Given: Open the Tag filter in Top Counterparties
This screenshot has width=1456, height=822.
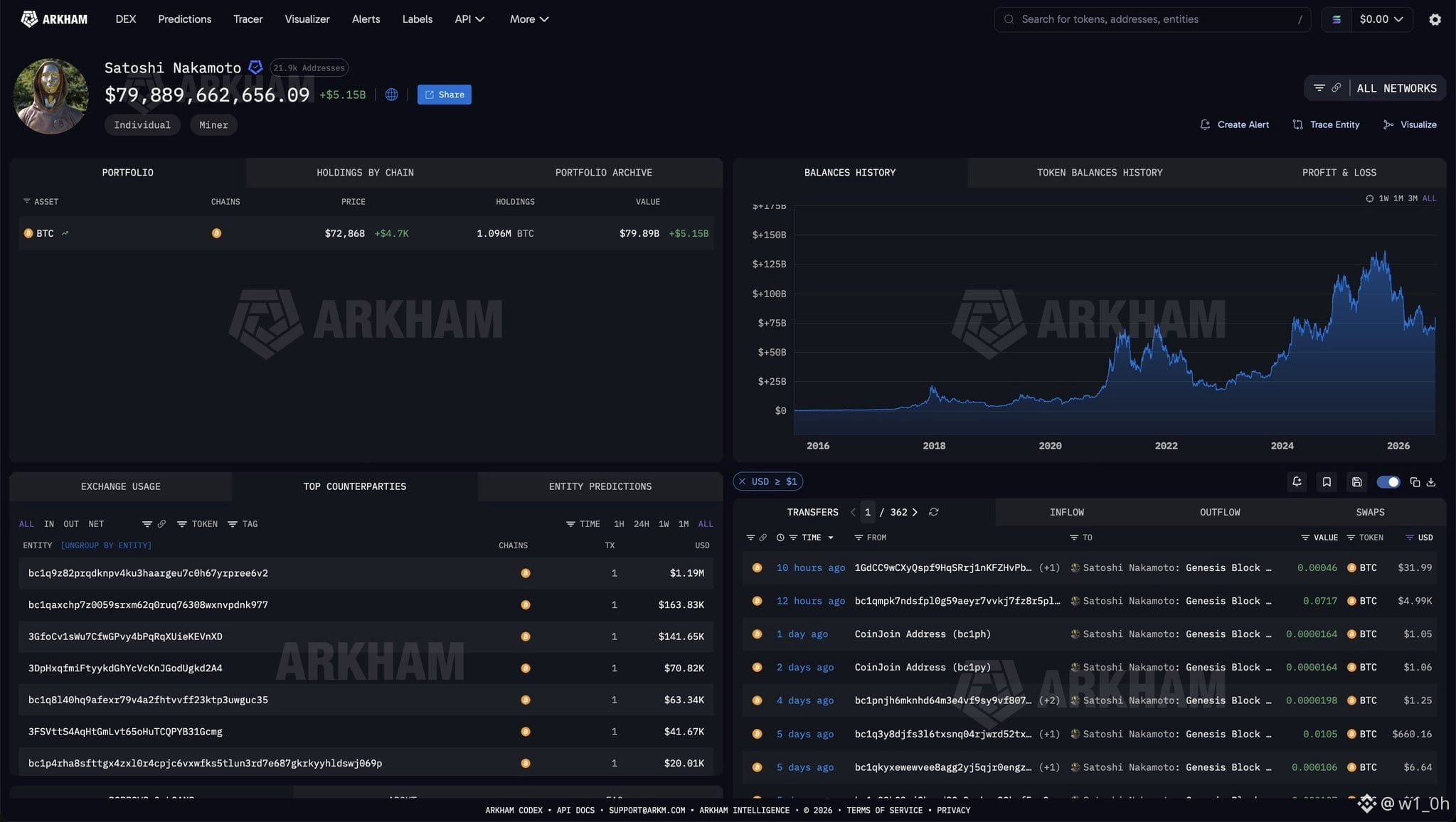Looking at the screenshot, I should [x=243, y=524].
